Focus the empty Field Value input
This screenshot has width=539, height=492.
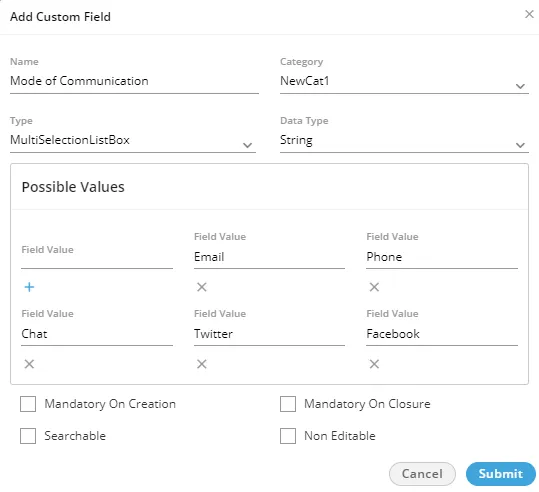coord(97,256)
